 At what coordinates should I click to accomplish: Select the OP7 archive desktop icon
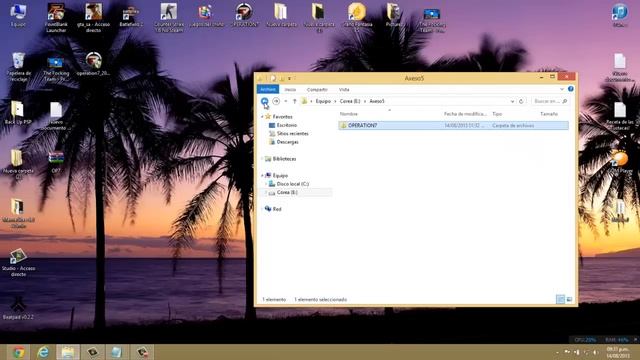pos(56,162)
